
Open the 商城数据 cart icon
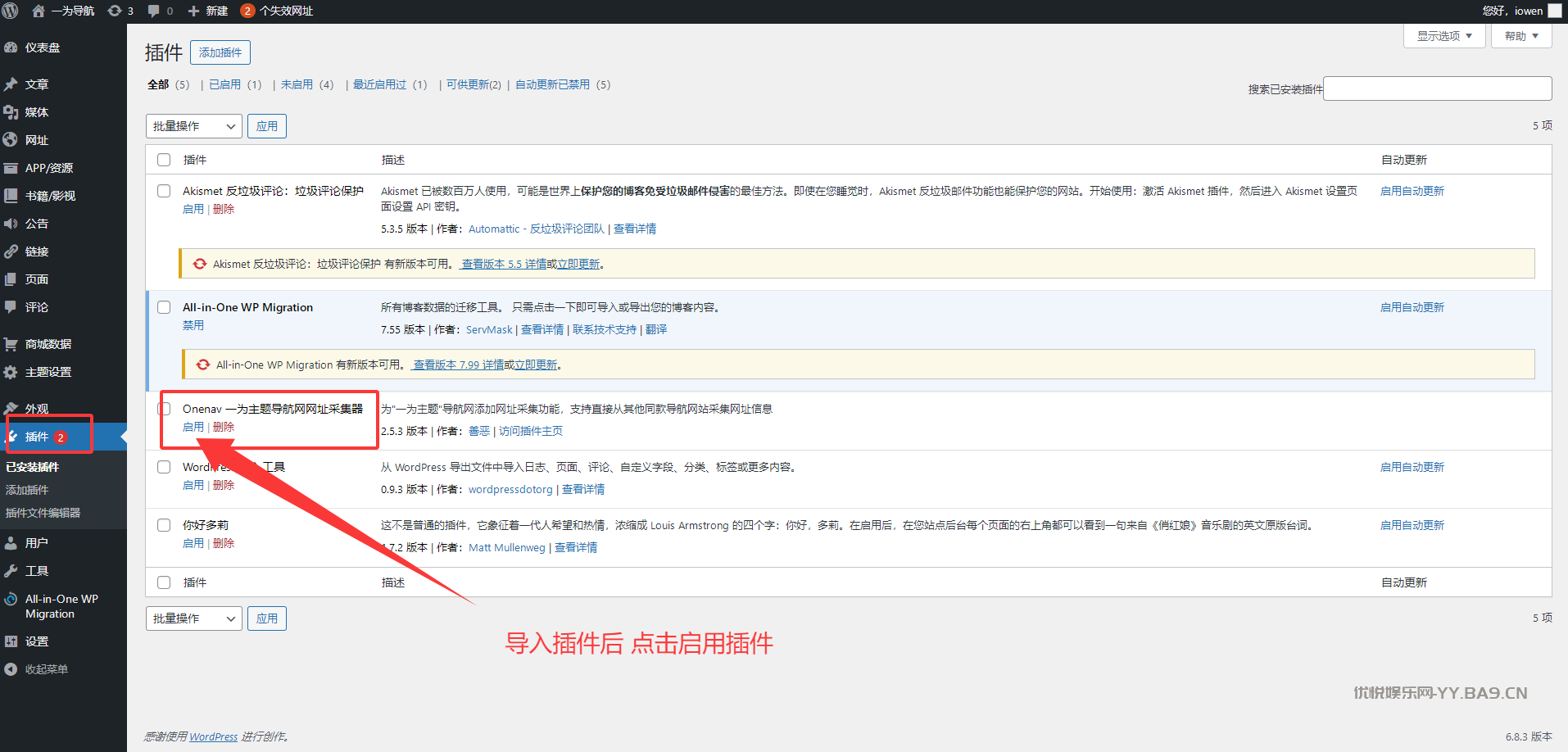[11, 344]
